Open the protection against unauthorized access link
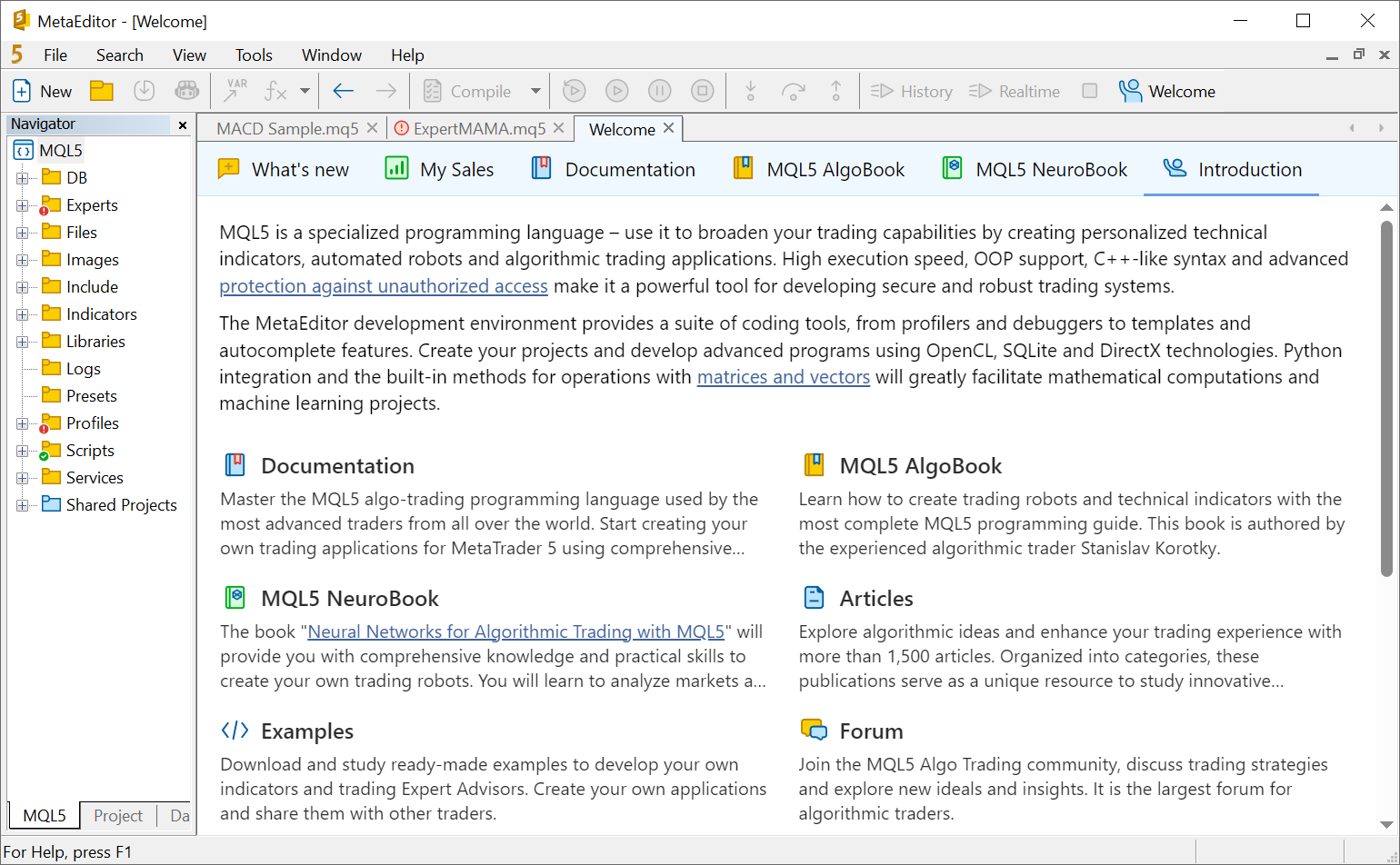The image size is (1400, 865). pyautogui.click(x=383, y=285)
